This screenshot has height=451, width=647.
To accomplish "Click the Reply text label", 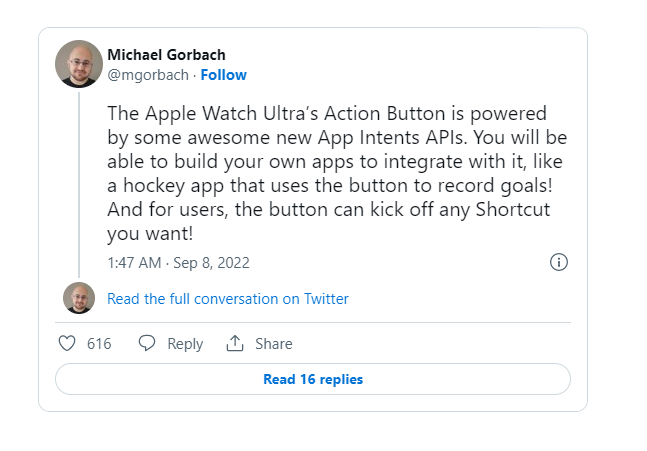I will pyautogui.click(x=185, y=343).
